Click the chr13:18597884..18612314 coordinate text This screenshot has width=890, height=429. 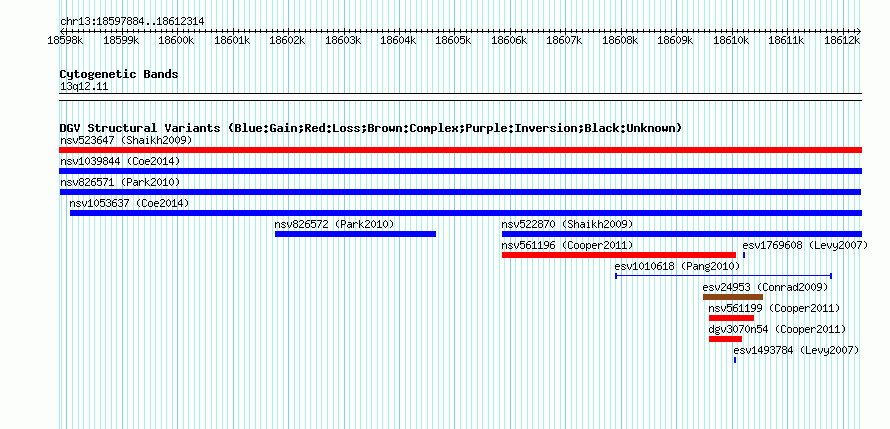(132, 22)
